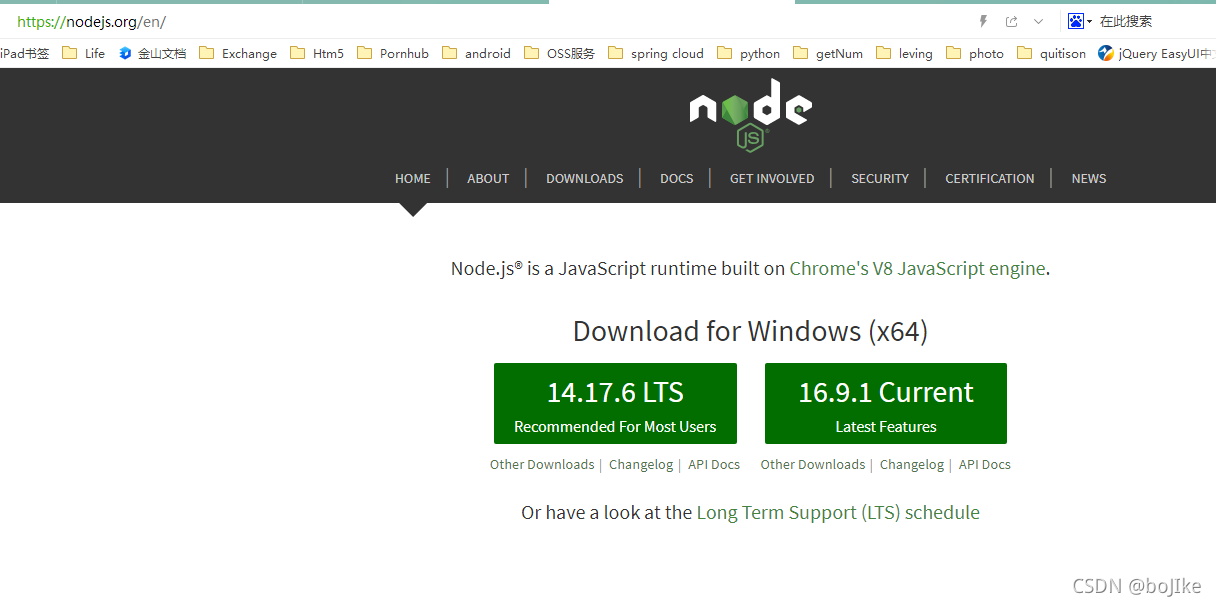Image resolution: width=1216 pixels, height=606 pixels.
Task: Open the DOCS nav item
Action: click(677, 178)
